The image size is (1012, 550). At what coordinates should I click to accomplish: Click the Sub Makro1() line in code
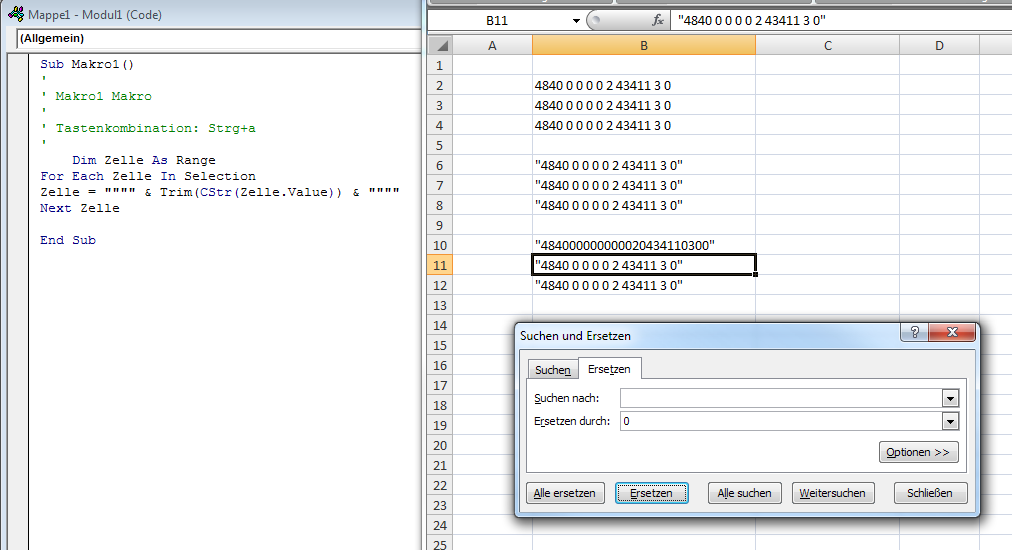[x=87, y=64]
